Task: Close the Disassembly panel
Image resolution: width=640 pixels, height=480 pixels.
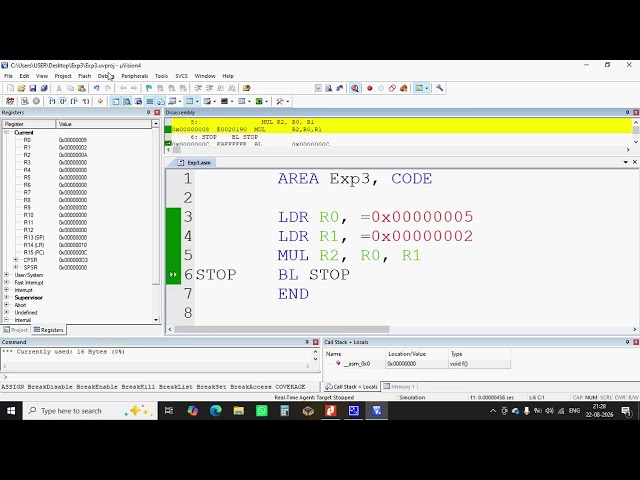Action: pyautogui.click(x=636, y=112)
